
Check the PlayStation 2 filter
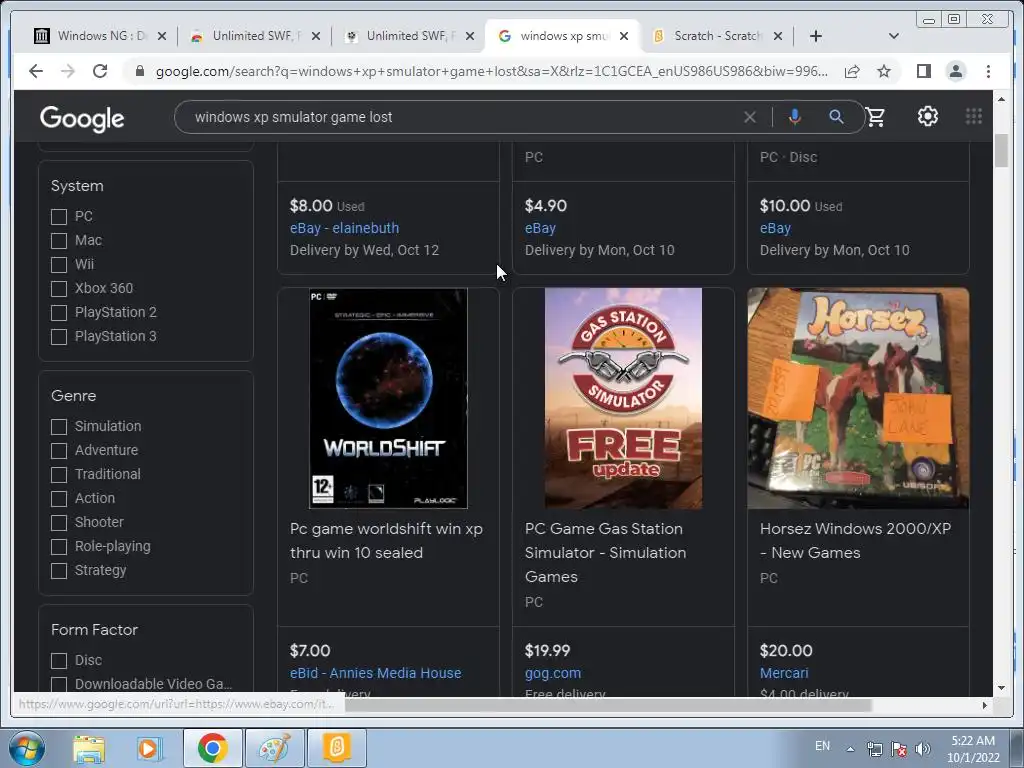[59, 313]
